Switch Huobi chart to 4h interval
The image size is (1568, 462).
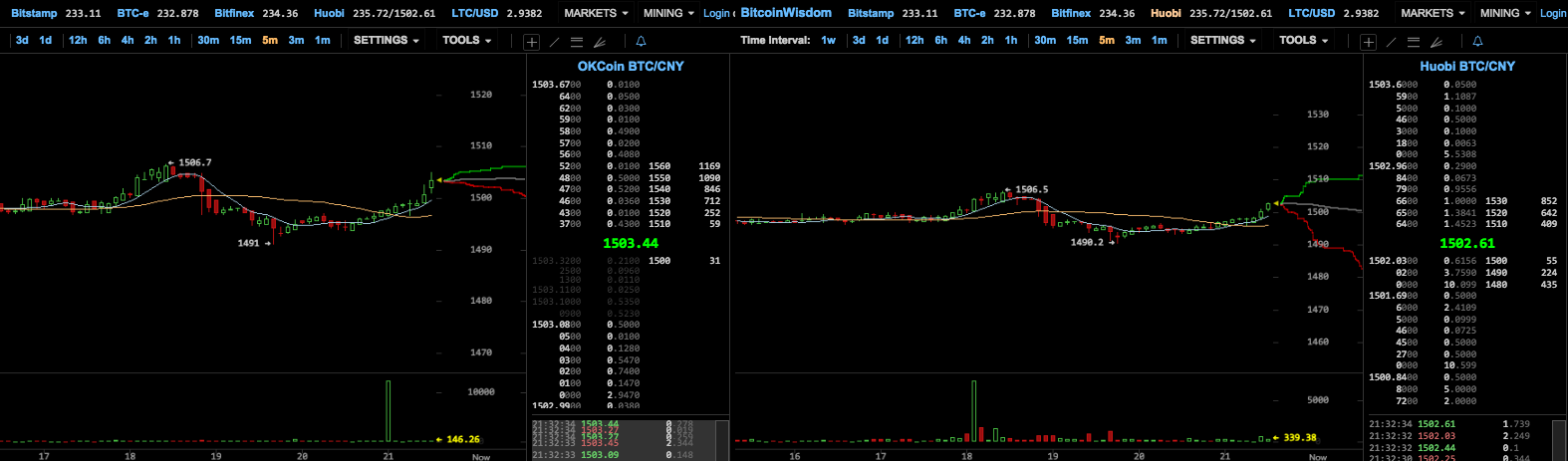click(x=964, y=40)
